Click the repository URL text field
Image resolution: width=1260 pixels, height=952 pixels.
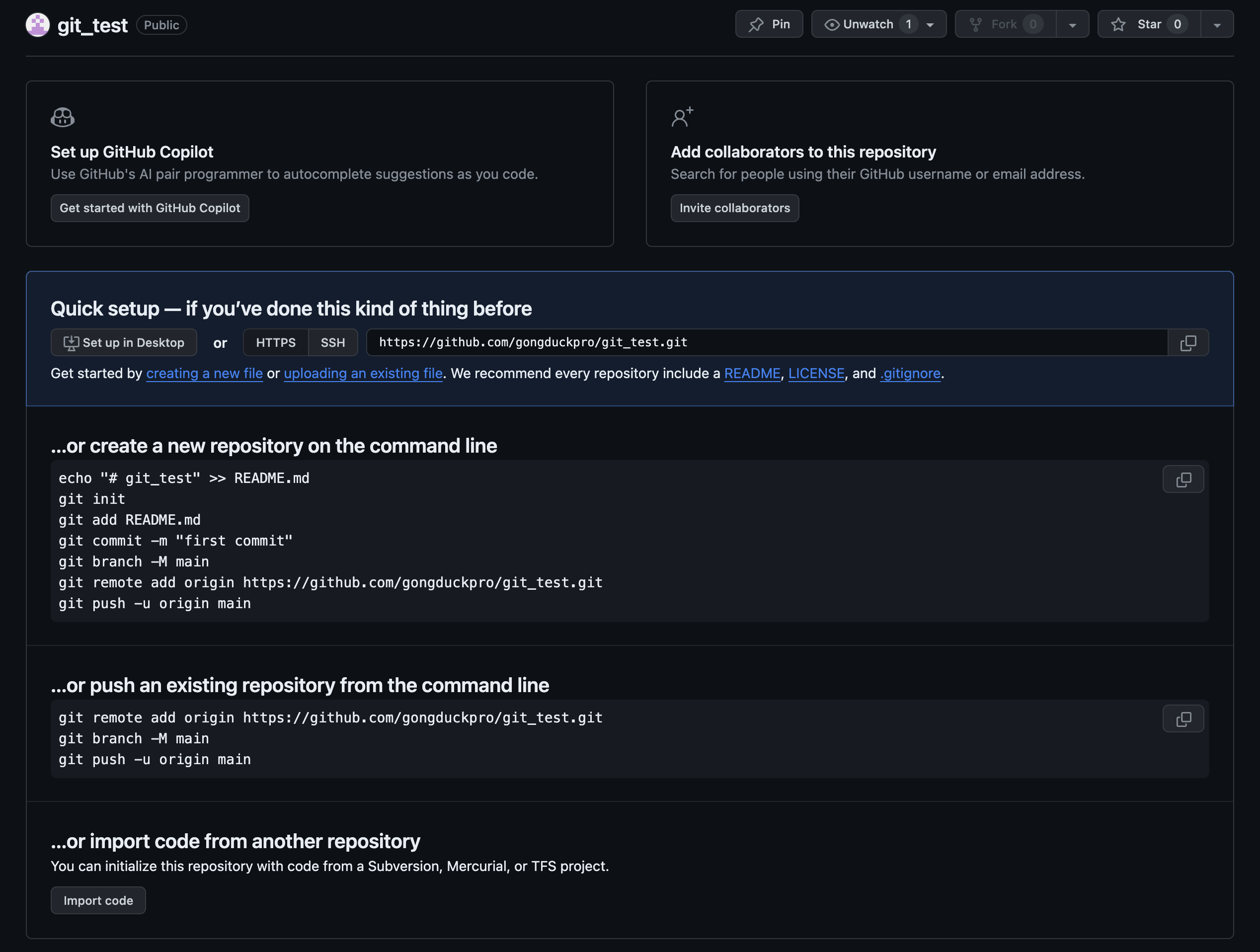click(x=766, y=342)
